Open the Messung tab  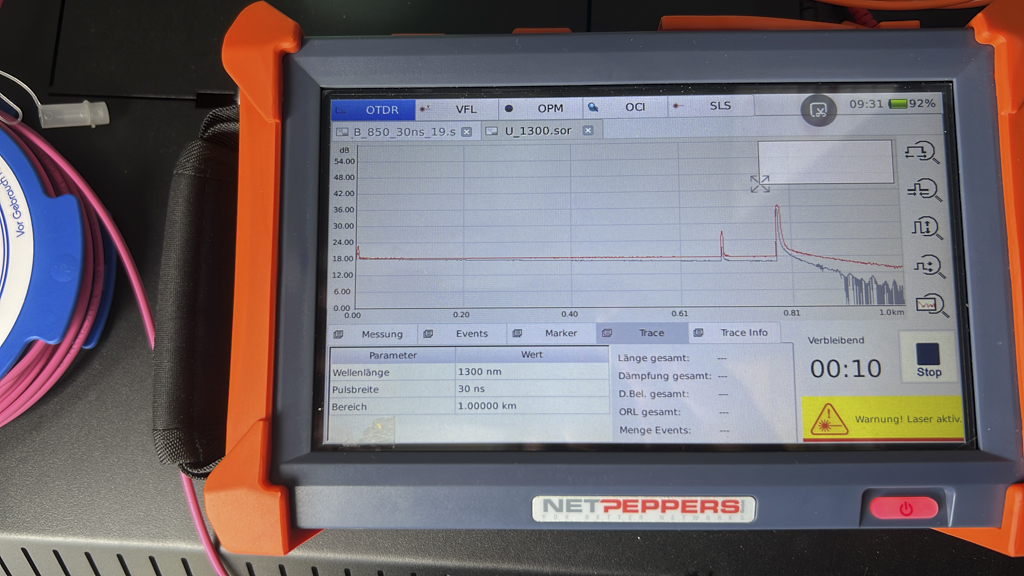(372, 334)
